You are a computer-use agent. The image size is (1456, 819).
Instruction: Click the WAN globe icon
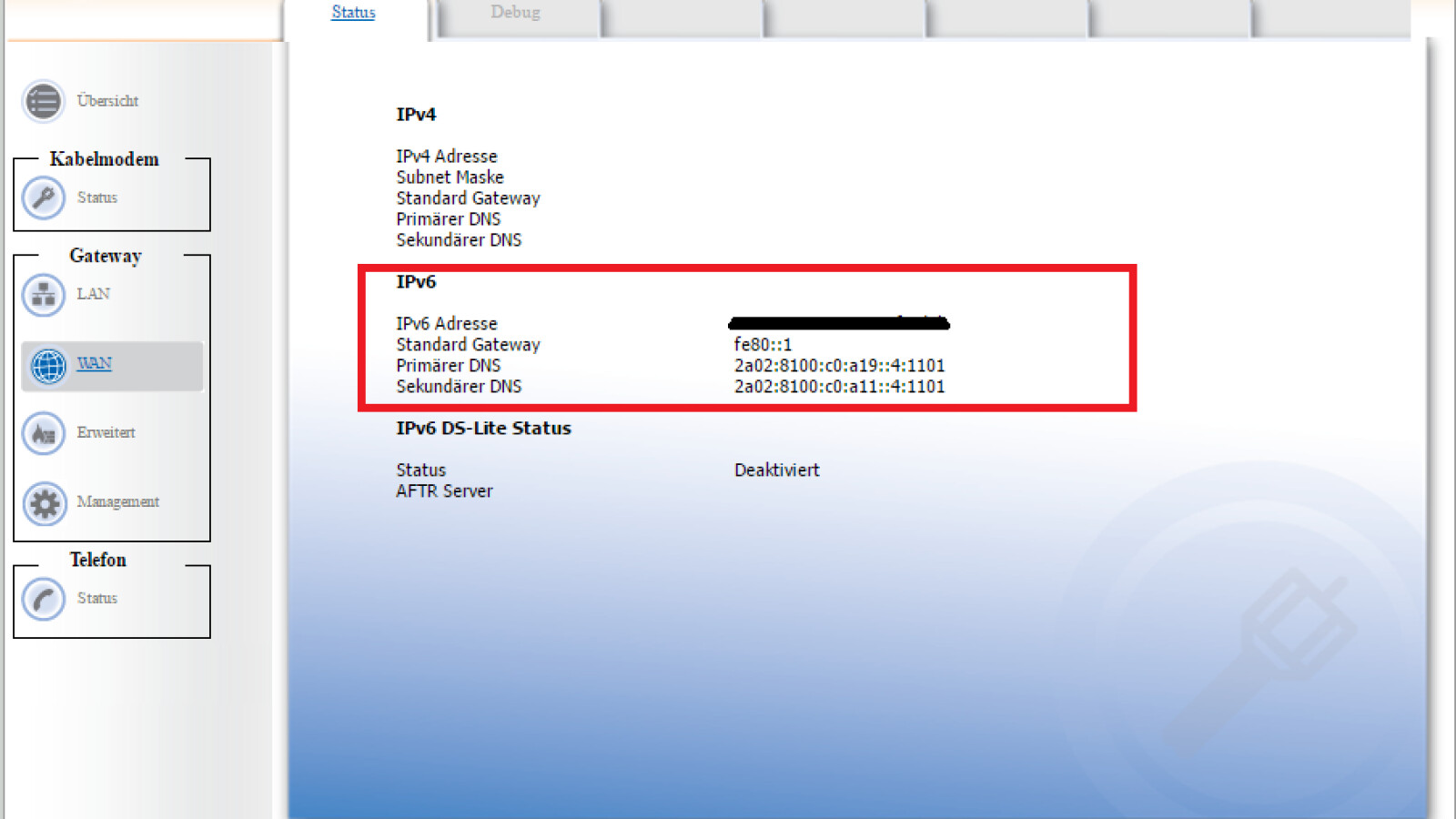pyautogui.click(x=47, y=365)
